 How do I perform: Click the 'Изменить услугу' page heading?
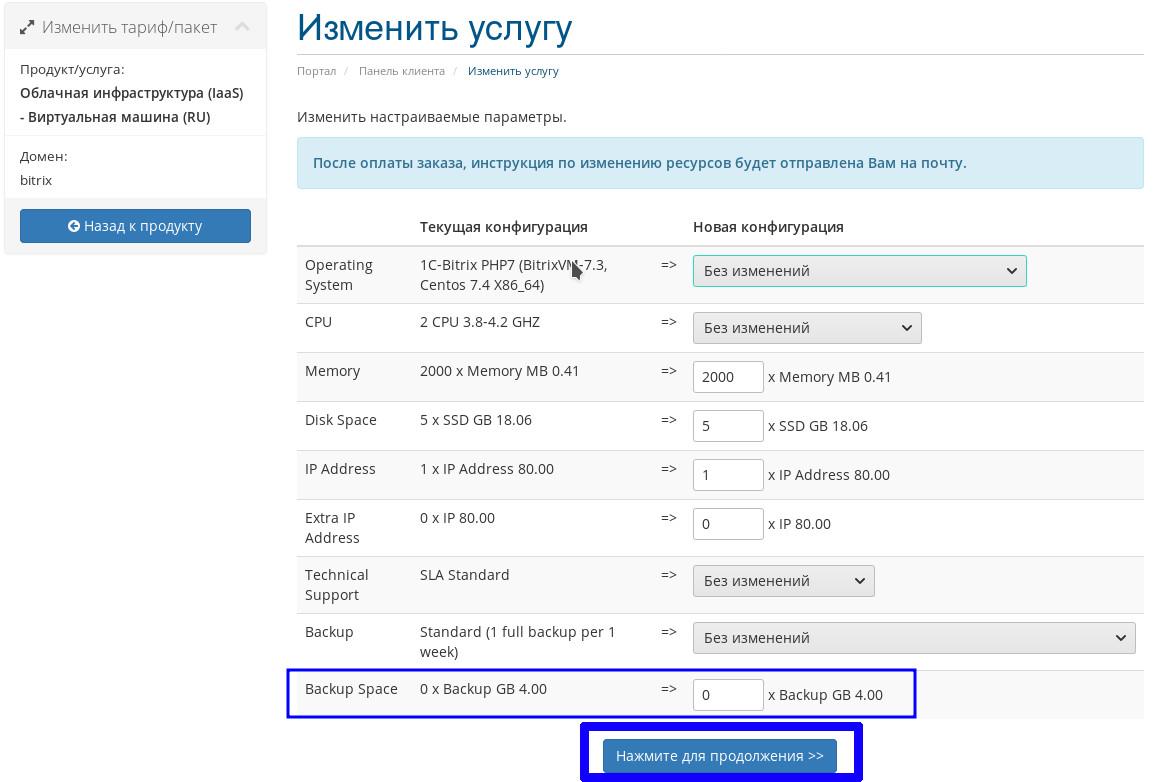435,29
